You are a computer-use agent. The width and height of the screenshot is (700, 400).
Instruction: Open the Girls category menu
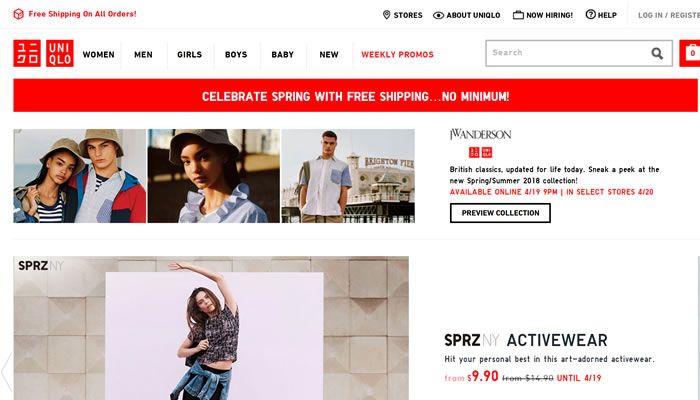190,54
